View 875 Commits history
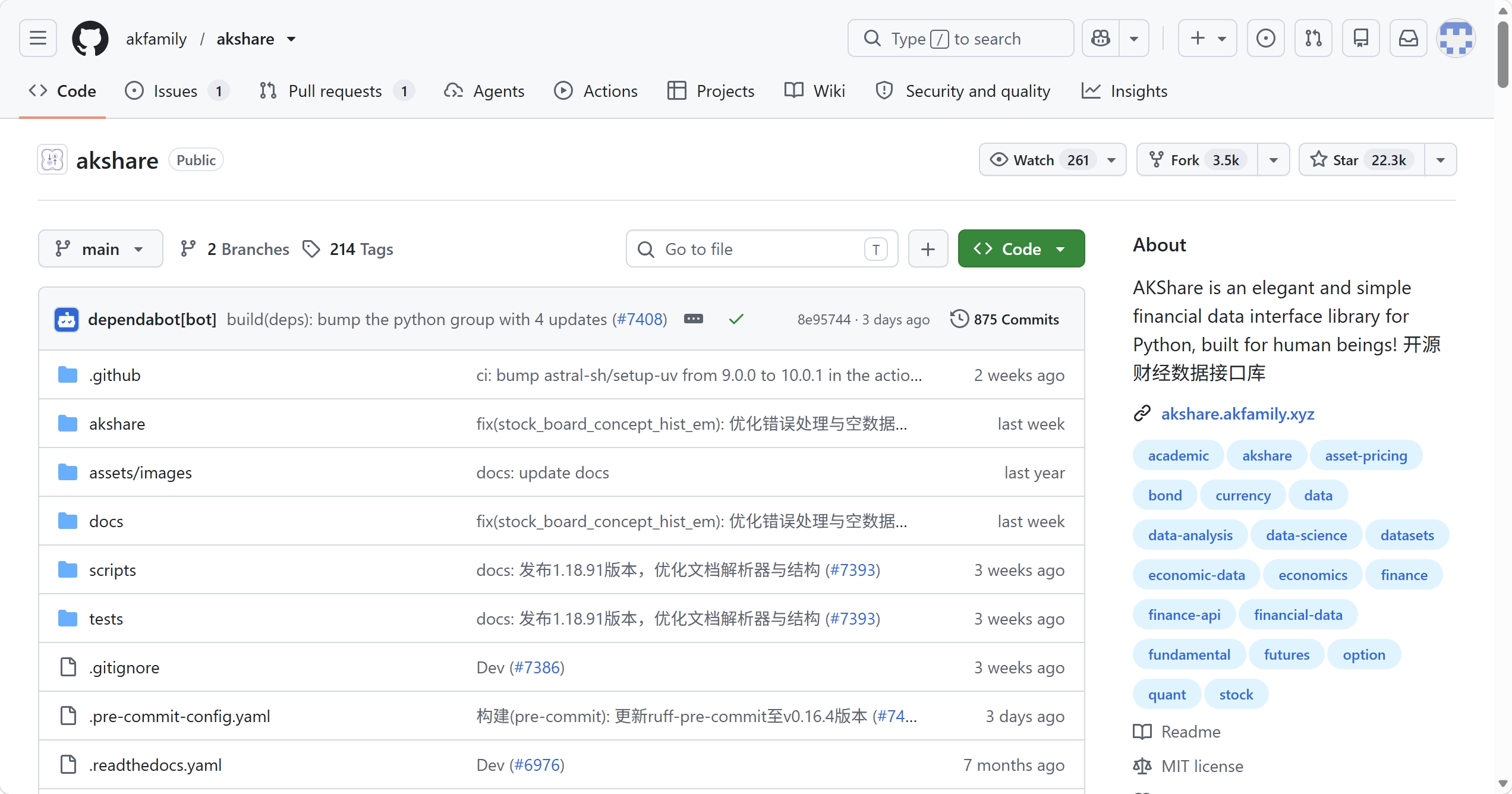 [1004, 319]
